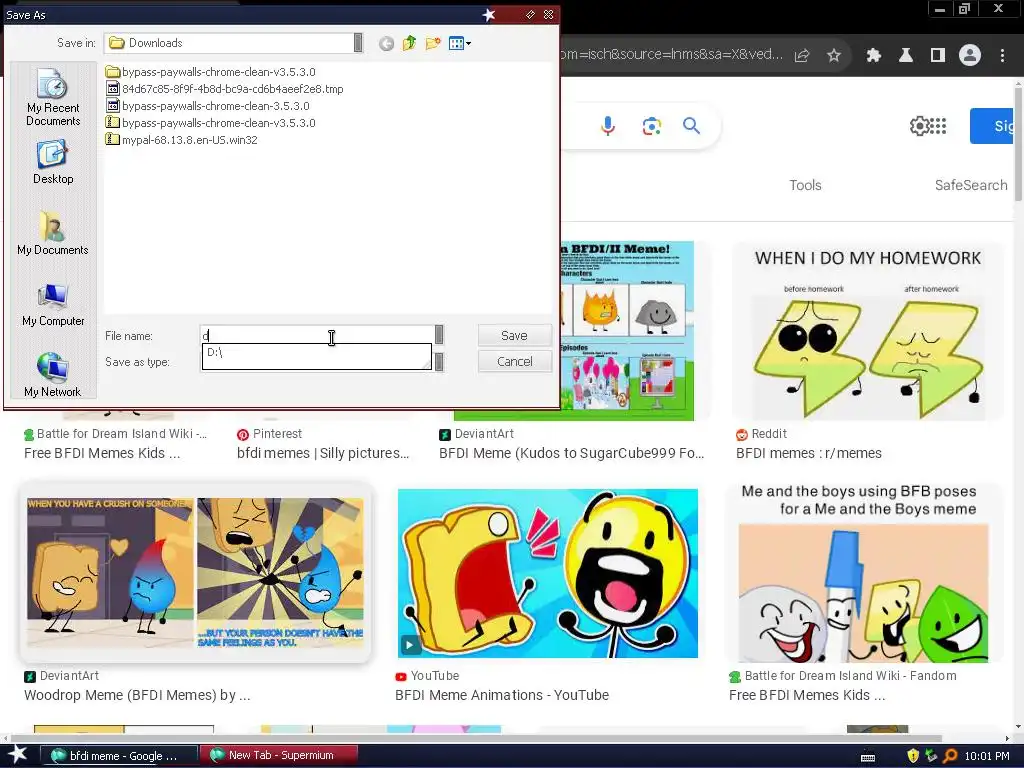Switch to 'New Tab - Supermium' taskbar window
Screen dimensions: 1024x768
[279, 756]
